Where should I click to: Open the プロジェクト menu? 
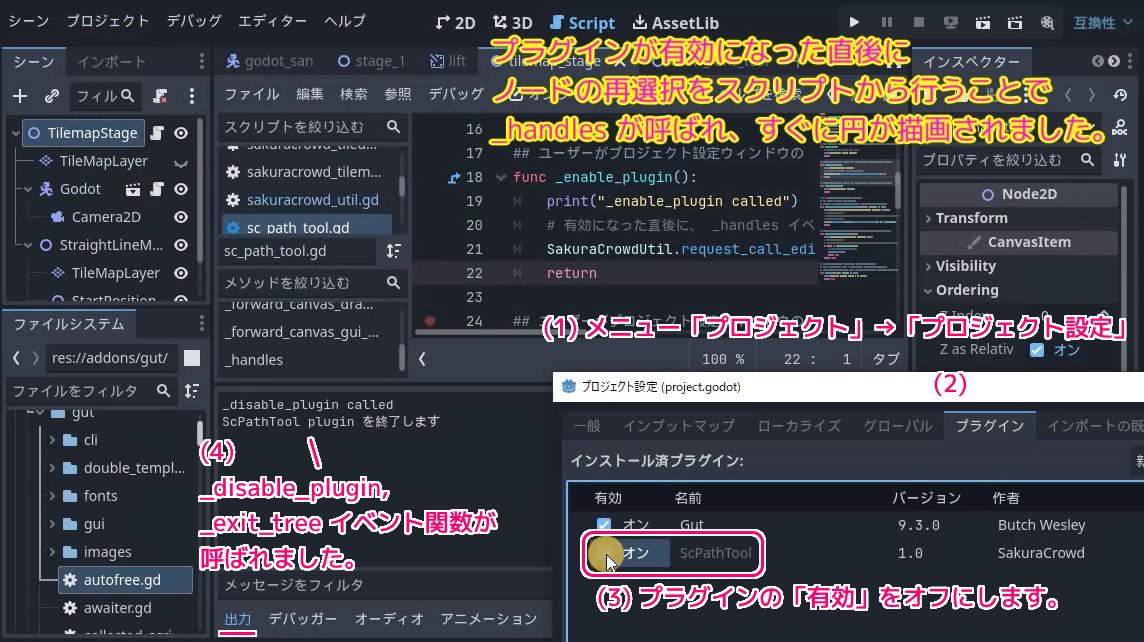107,21
